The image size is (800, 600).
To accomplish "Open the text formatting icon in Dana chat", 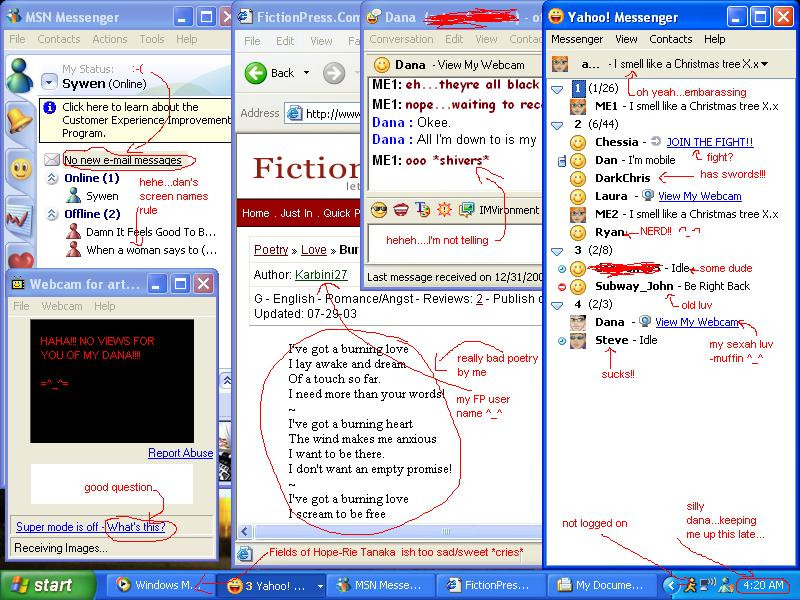I will tap(422, 210).
